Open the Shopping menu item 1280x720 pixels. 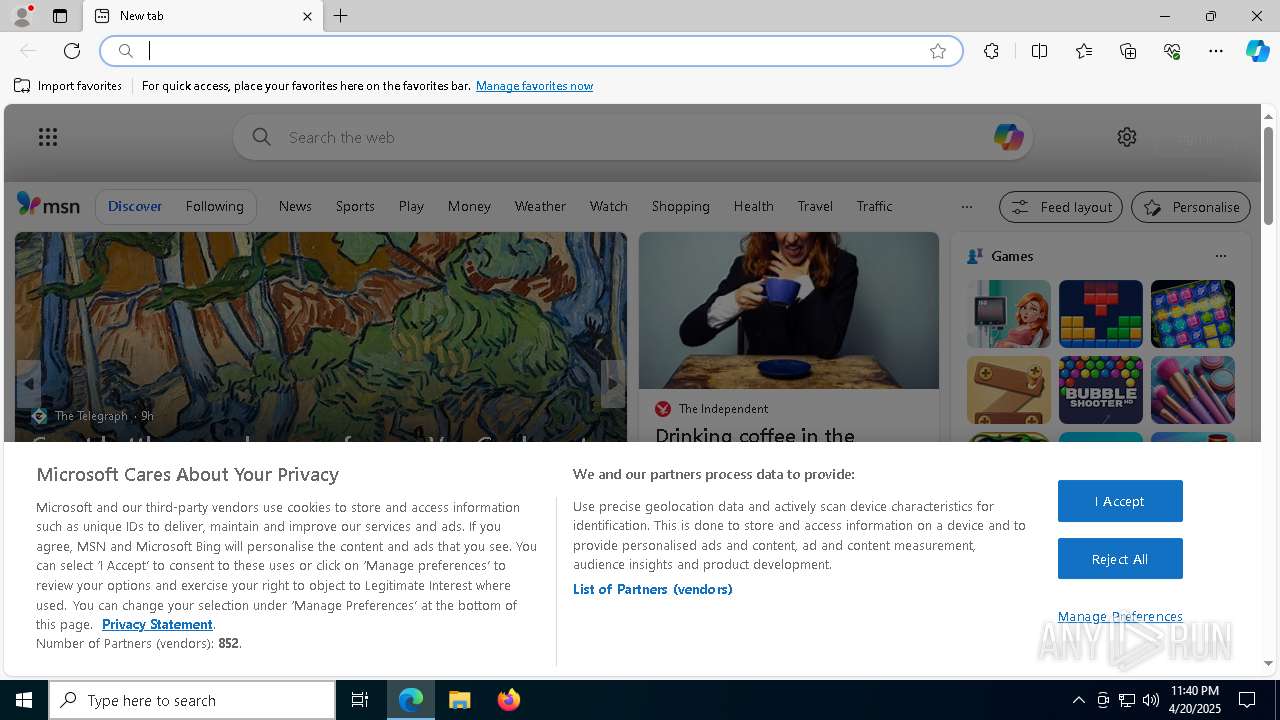[680, 206]
